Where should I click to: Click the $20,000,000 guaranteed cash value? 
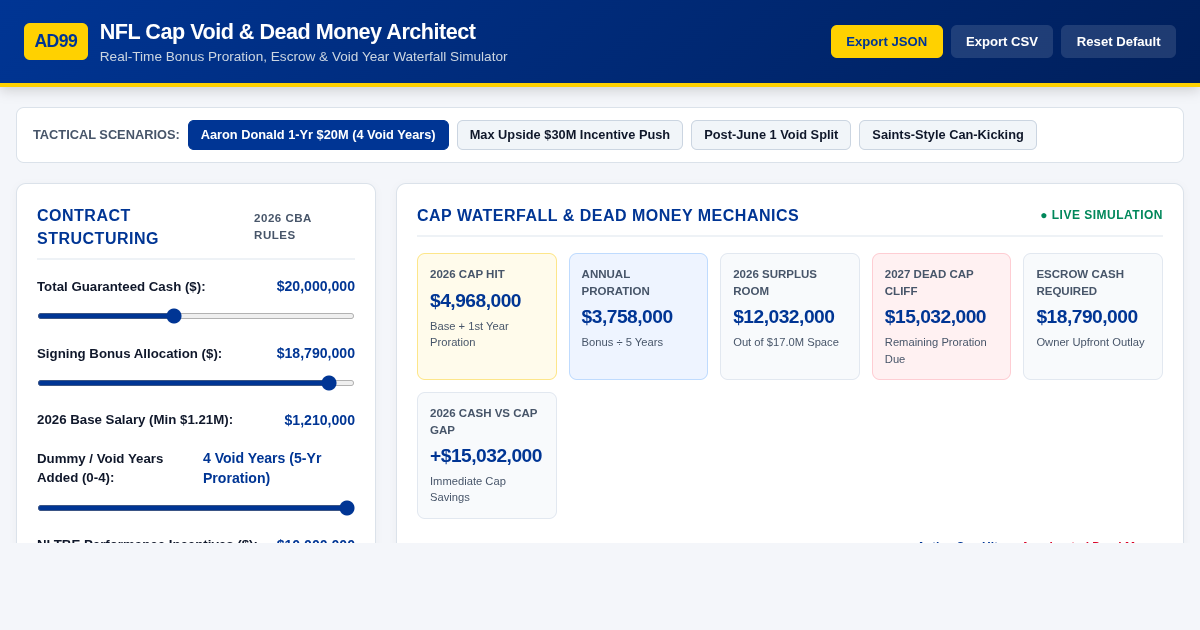316,286
